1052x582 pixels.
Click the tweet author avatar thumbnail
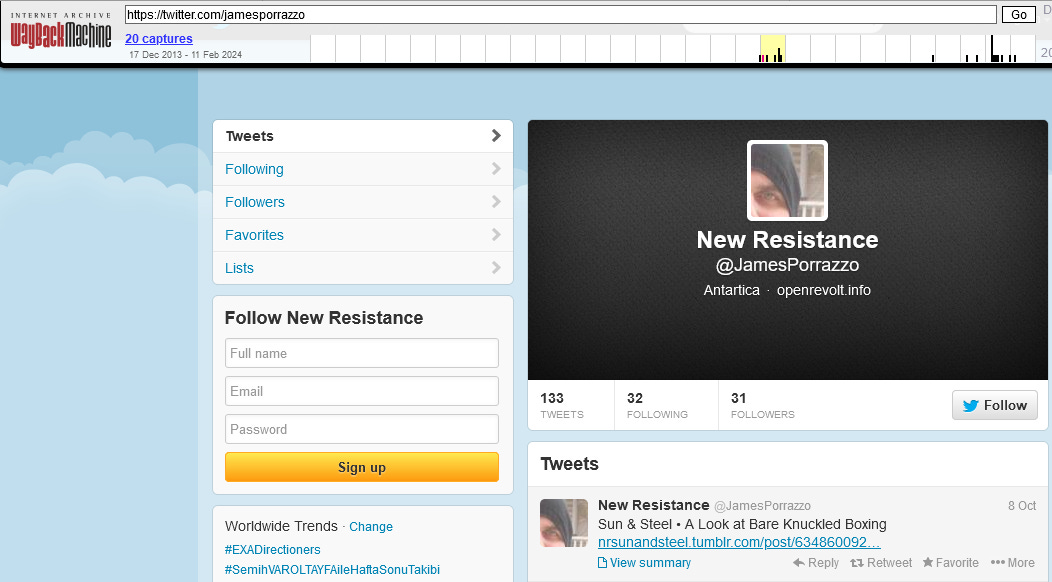click(564, 523)
